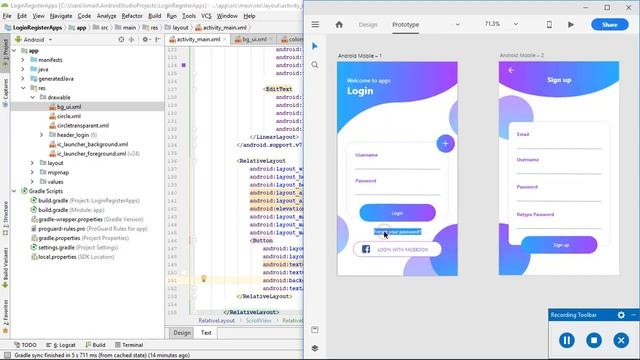Expand the manifests folder
This screenshot has width=640, height=360.
[23, 60]
